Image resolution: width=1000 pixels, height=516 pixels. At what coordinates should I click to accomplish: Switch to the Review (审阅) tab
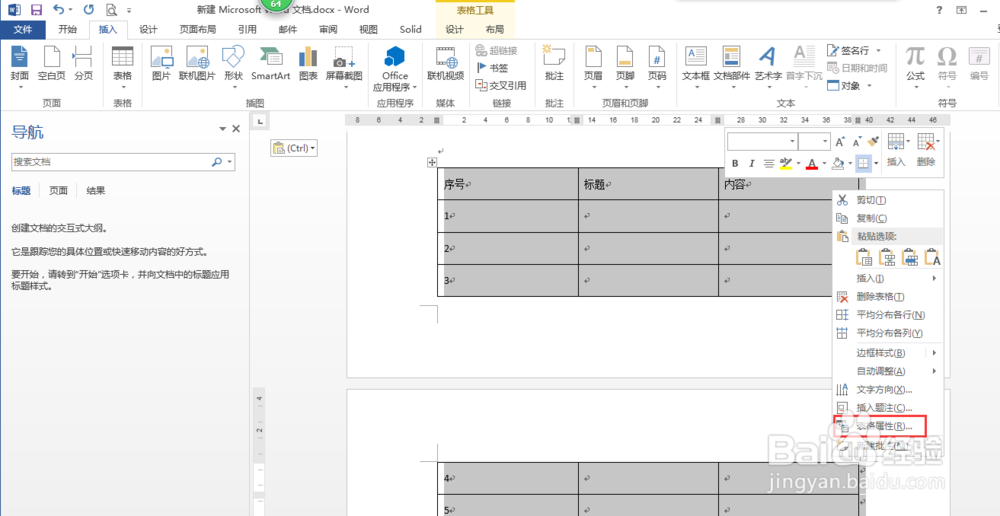click(328, 29)
